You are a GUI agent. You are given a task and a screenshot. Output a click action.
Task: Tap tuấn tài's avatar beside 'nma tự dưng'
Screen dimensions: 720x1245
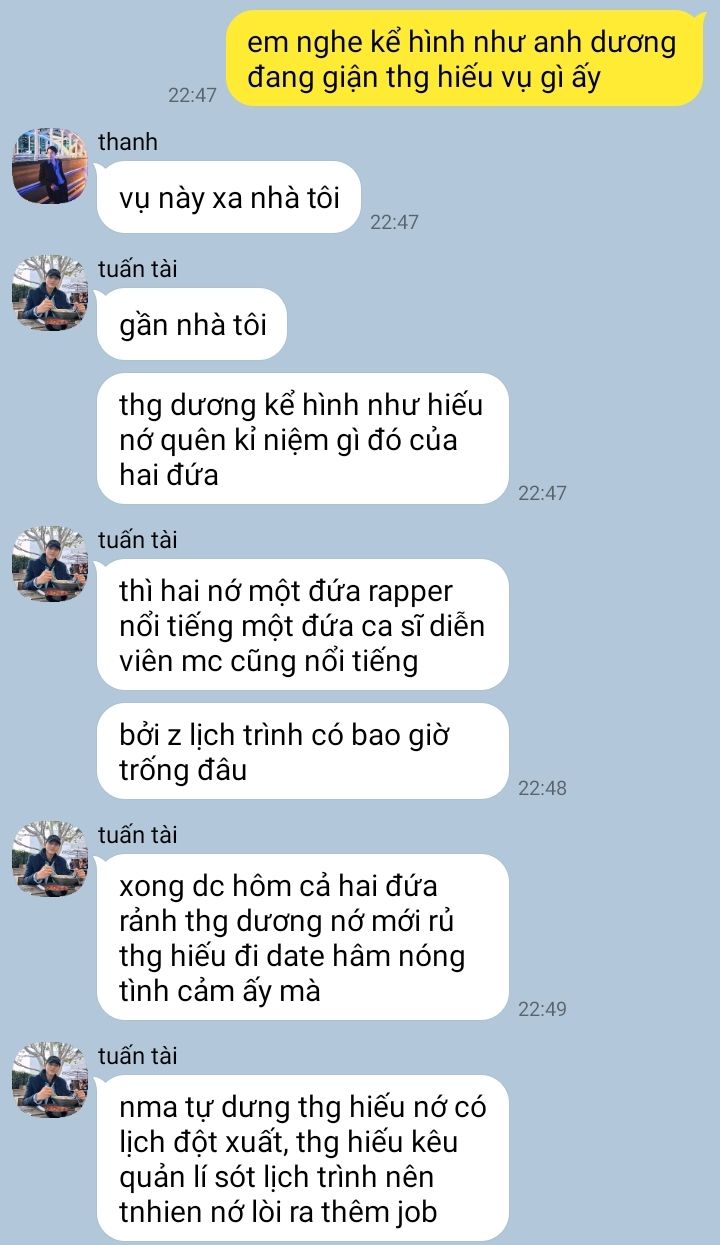[50, 1079]
